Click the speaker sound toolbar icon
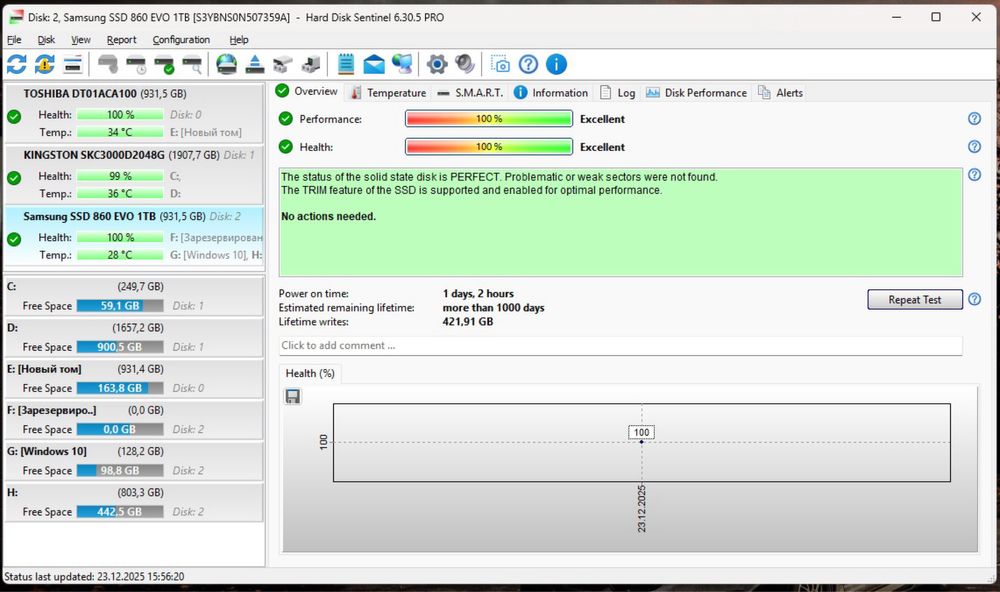Viewport: 1000px width, 592px height. pos(465,64)
